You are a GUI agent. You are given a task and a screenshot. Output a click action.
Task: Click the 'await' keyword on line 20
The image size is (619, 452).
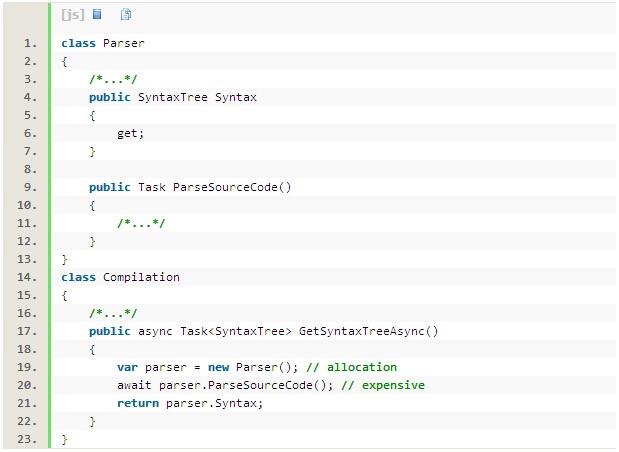tap(134, 385)
